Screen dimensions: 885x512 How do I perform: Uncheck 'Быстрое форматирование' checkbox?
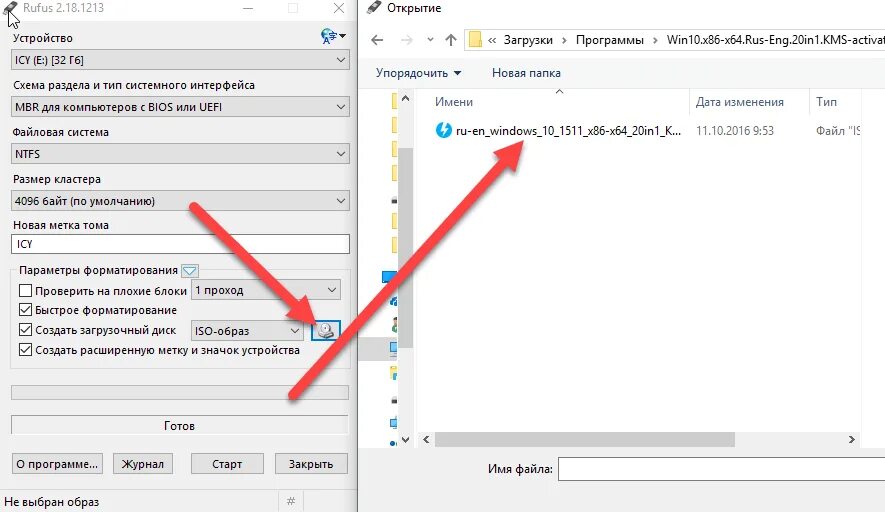[25, 310]
